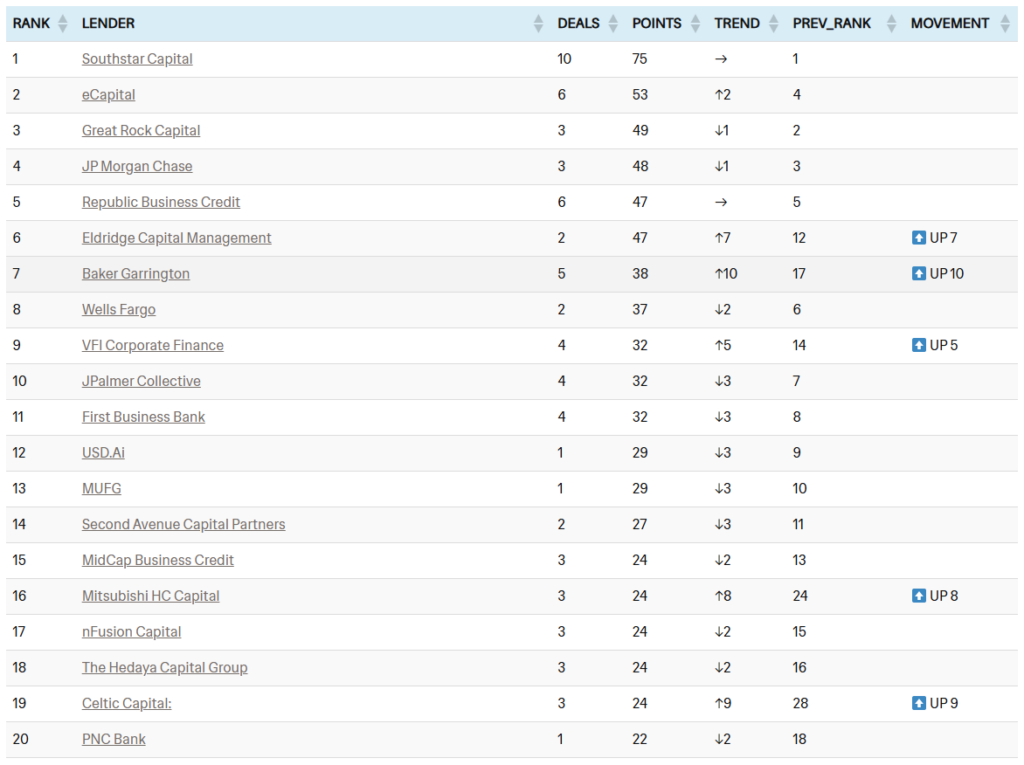This screenshot has width=1024, height=765.
Task: Click the UP 9 movement arrow icon
Action: 919,703
